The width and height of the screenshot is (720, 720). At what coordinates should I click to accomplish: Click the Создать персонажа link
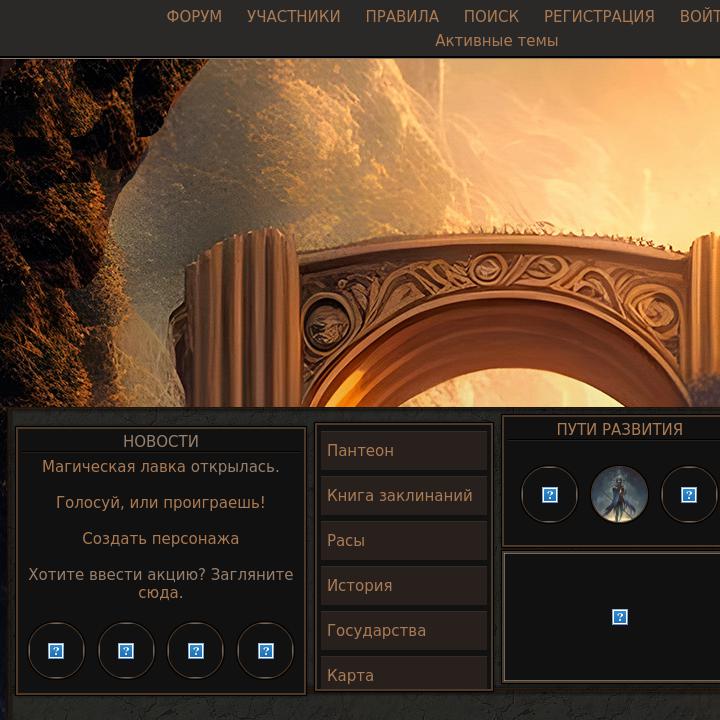pos(160,539)
